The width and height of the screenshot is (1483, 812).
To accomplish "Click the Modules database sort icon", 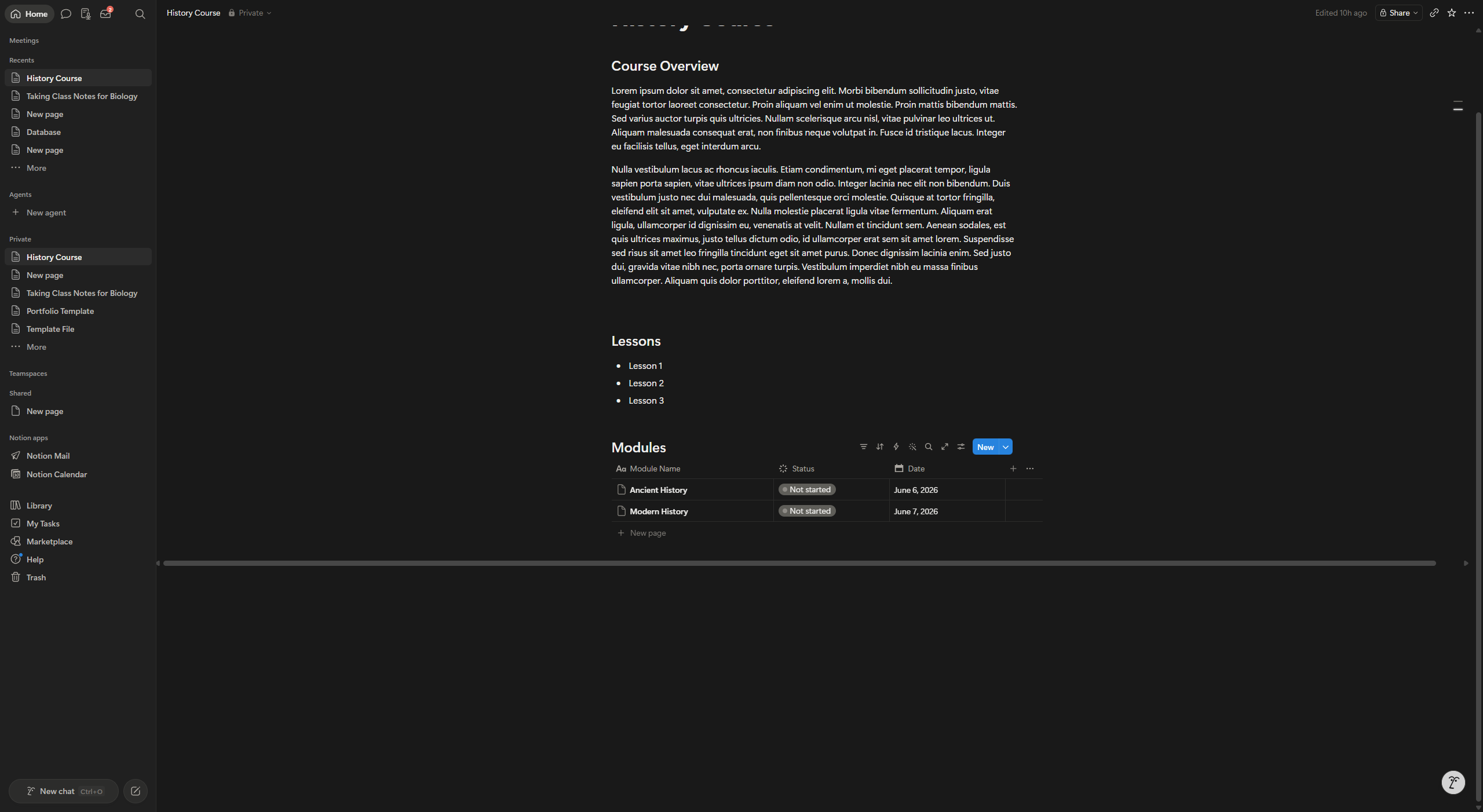I will pos(879,447).
